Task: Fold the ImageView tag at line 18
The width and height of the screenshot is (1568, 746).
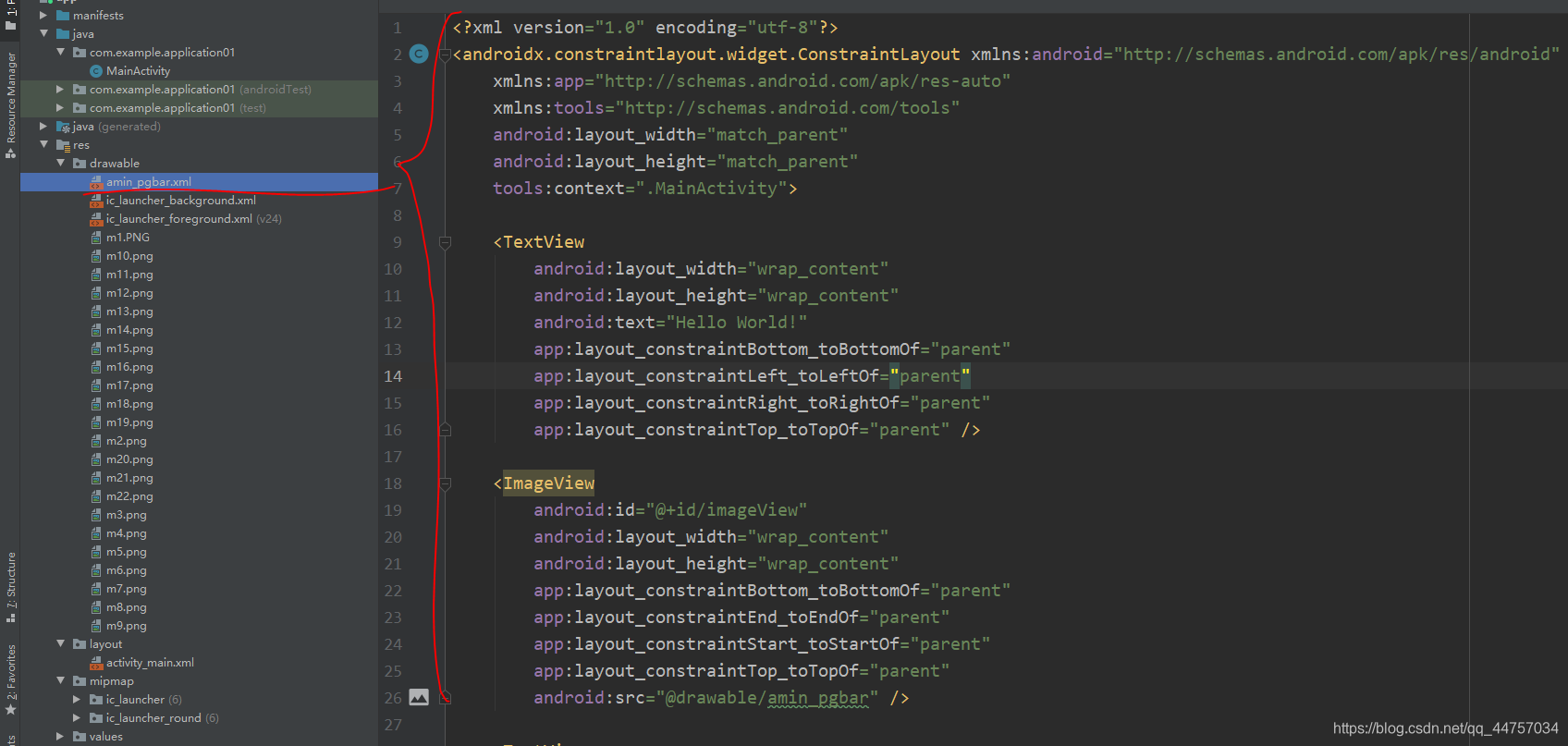Action: click(445, 483)
